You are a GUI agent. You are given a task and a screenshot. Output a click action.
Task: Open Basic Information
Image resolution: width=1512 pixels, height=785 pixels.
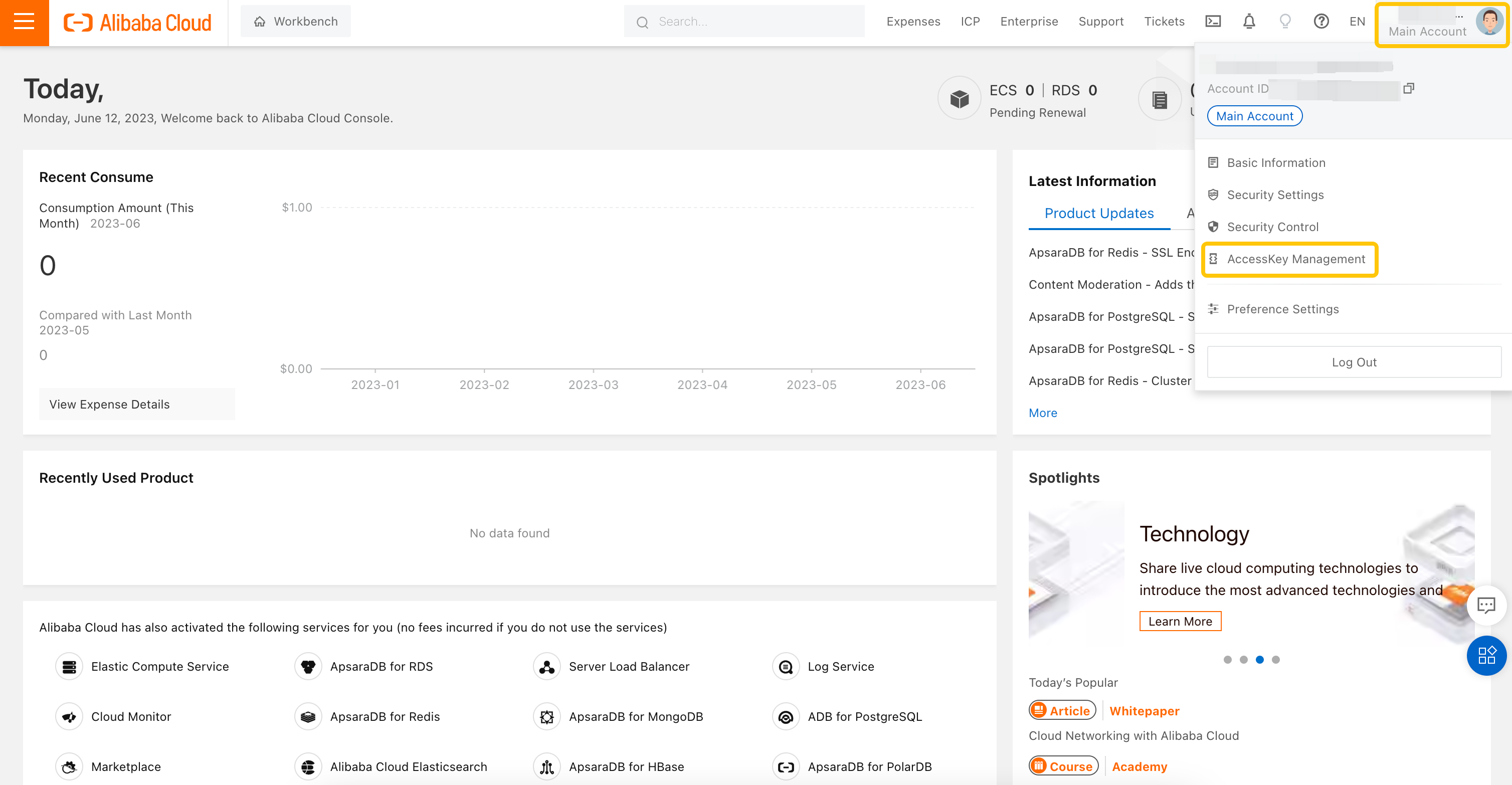(1275, 162)
